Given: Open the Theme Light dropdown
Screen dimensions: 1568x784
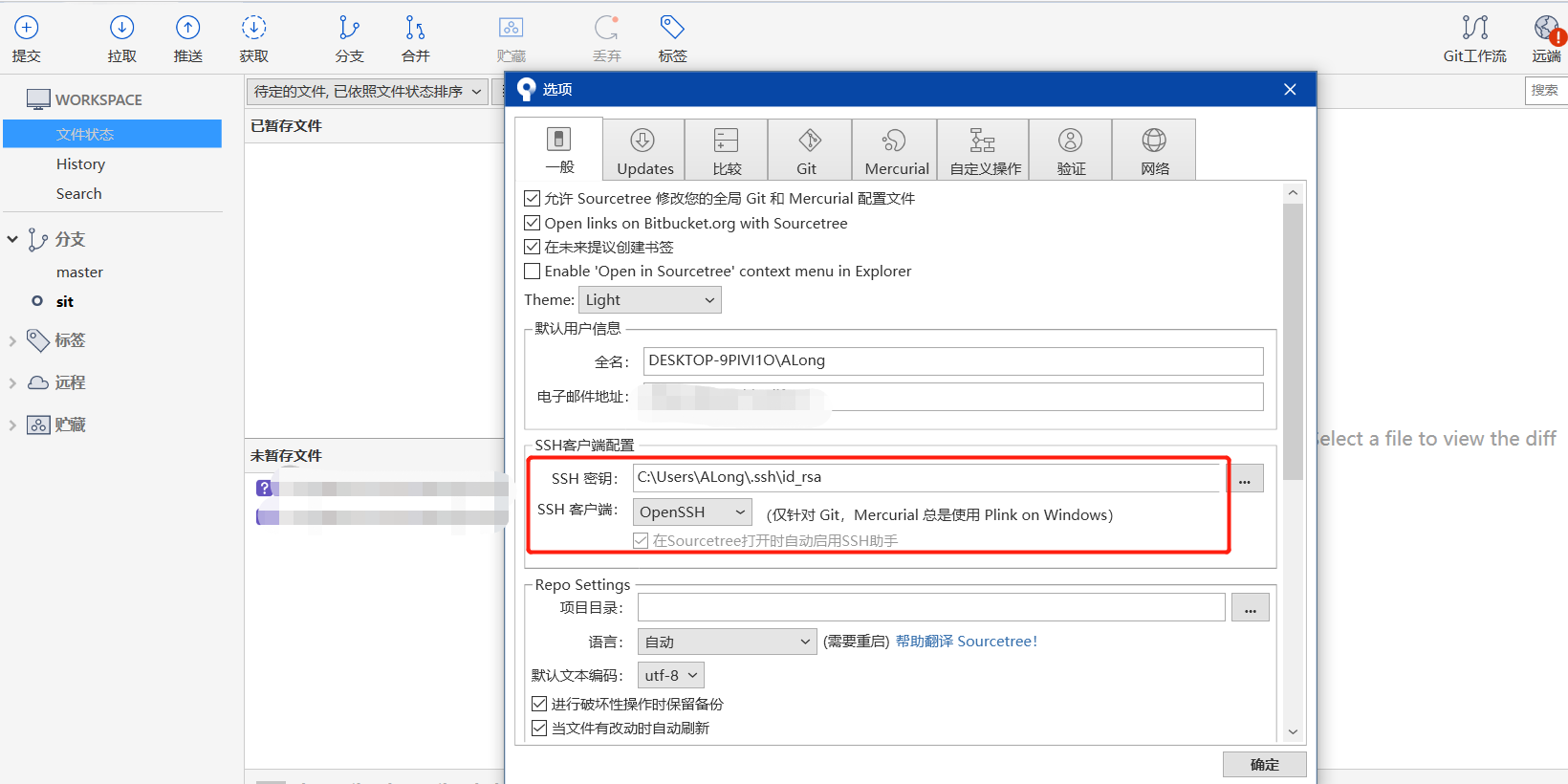Looking at the screenshot, I should click(x=650, y=300).
